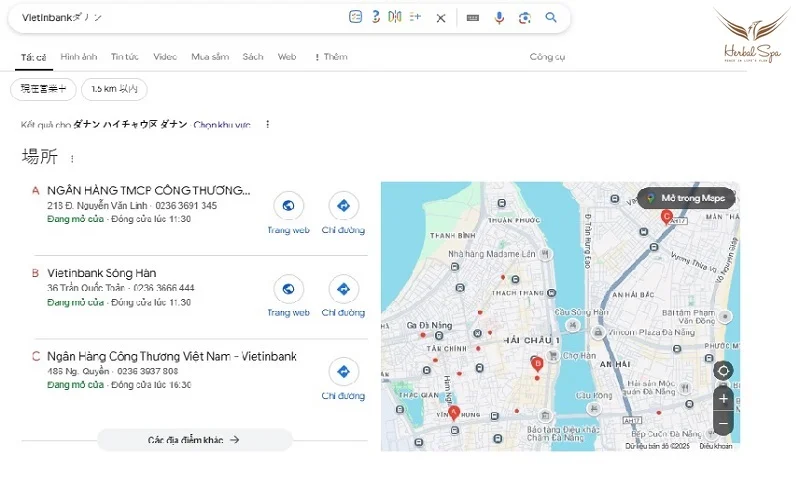Open options menu next to 場所 heading

72,159
